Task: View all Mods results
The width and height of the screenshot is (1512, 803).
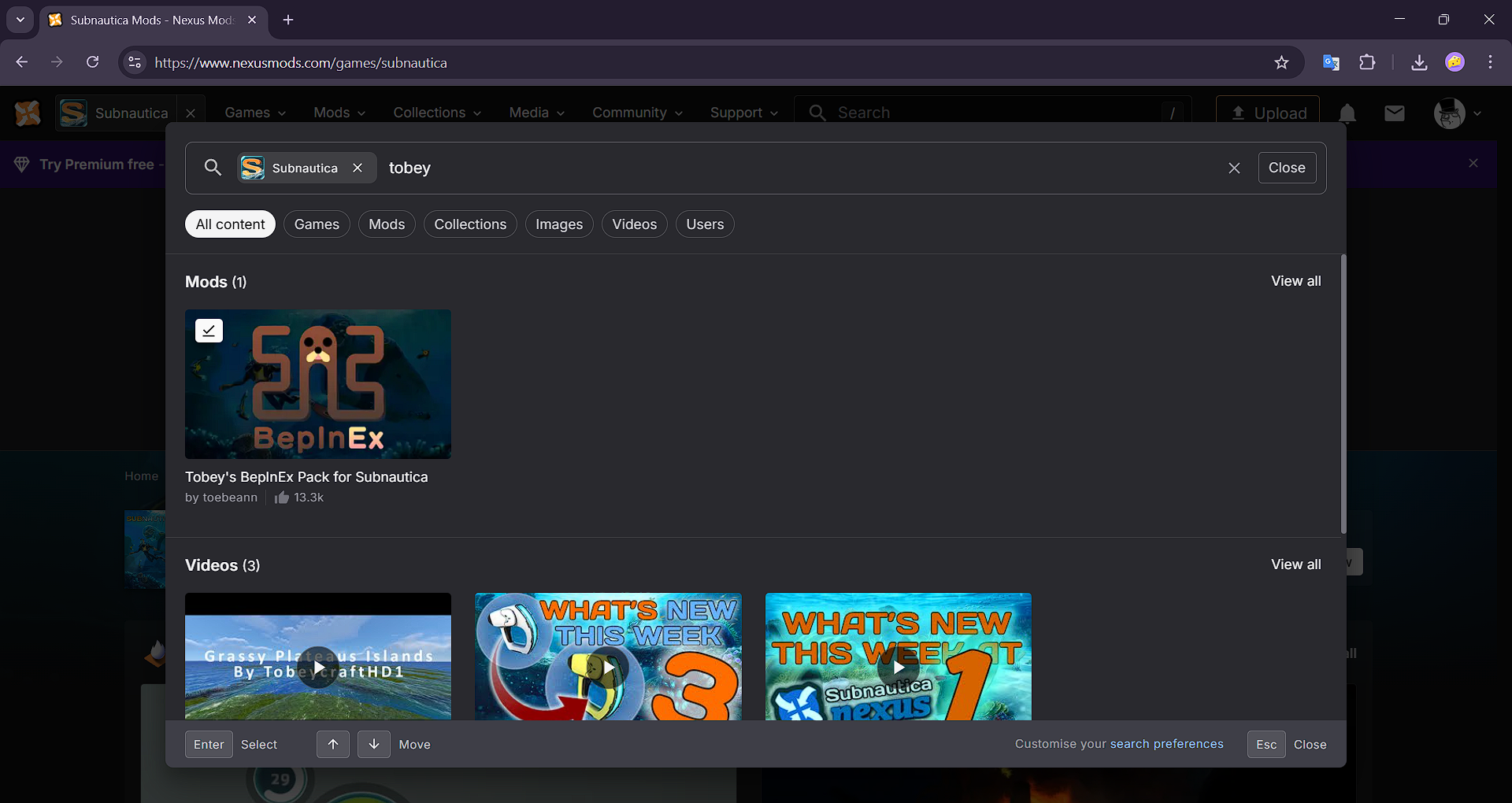Action: (1296, 281)
